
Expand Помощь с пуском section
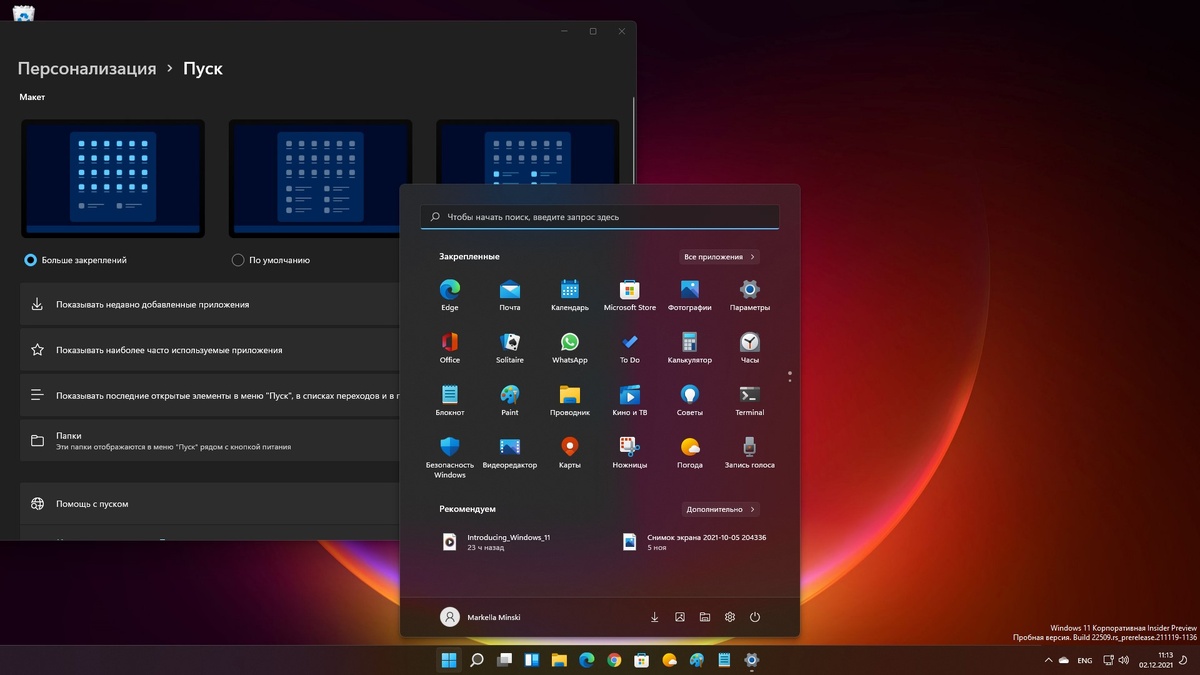pyautogui.click(x=210, y=504)
